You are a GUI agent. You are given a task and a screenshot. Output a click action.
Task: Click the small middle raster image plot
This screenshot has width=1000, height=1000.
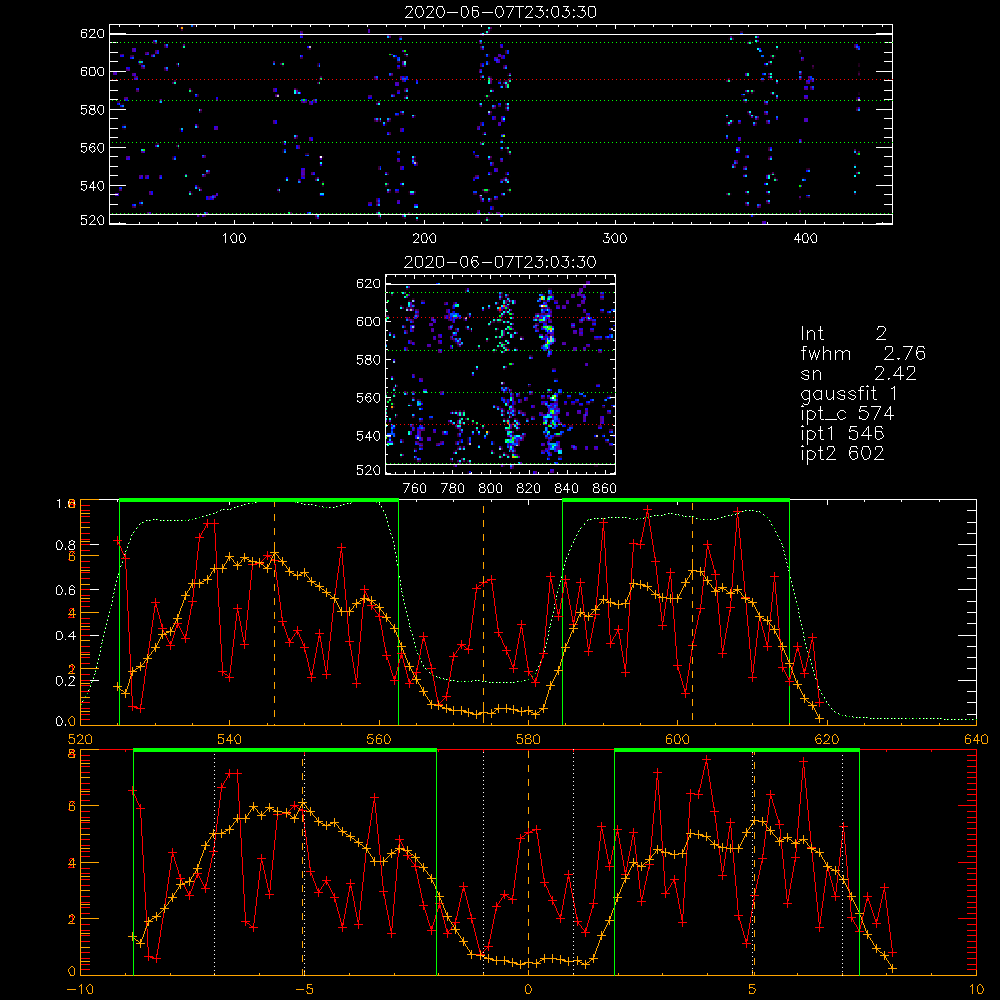coord(501,374)
